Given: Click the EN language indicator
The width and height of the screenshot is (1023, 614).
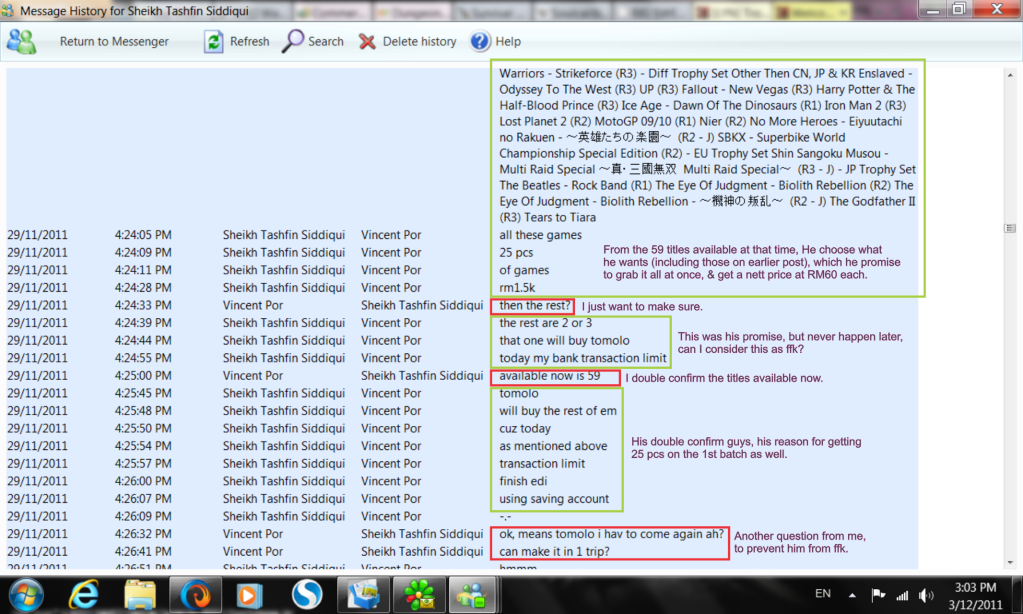Looking at the screenshot, I should (823, 594).
